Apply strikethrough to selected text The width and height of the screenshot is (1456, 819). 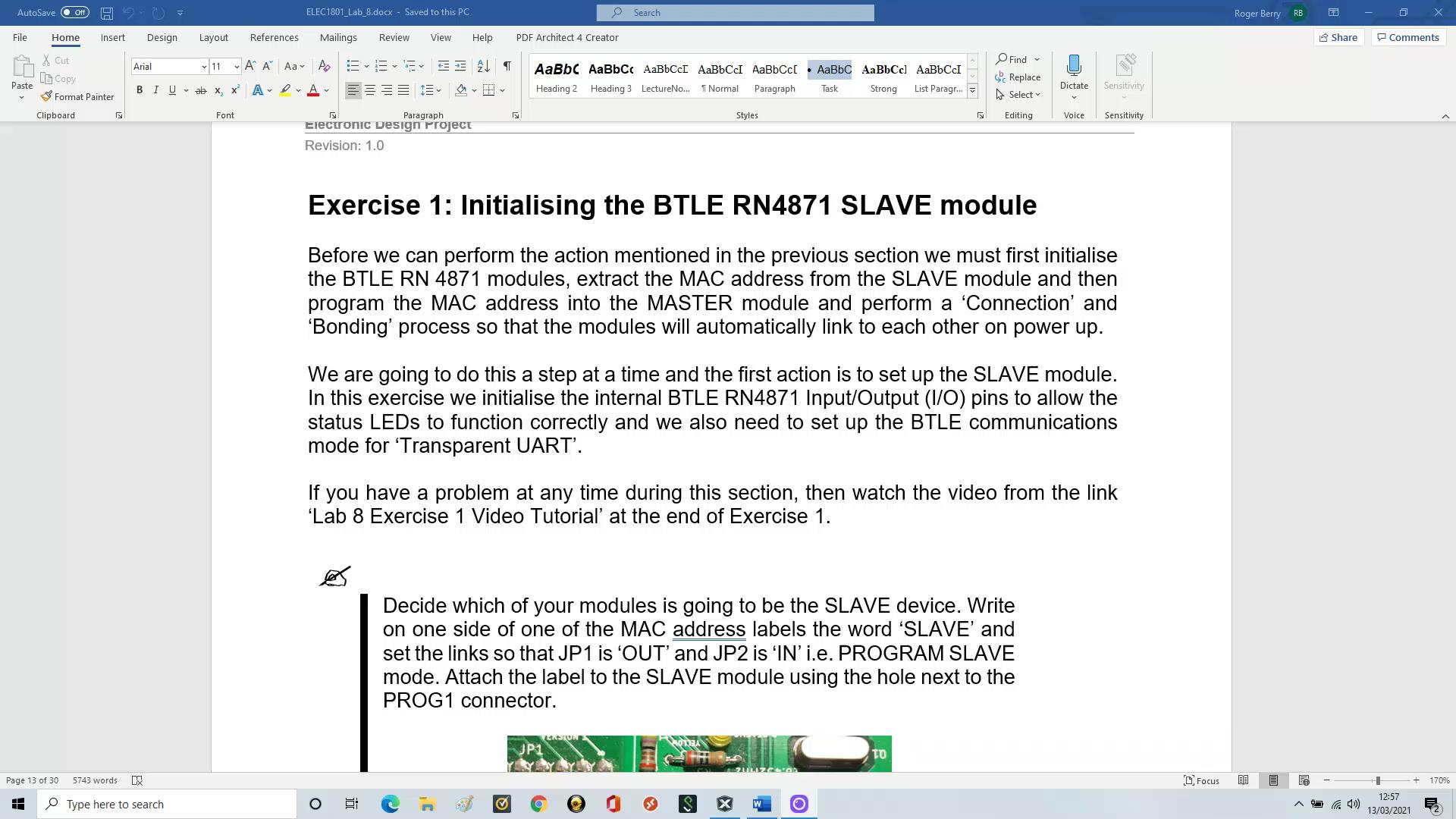(x=200, y=89)
